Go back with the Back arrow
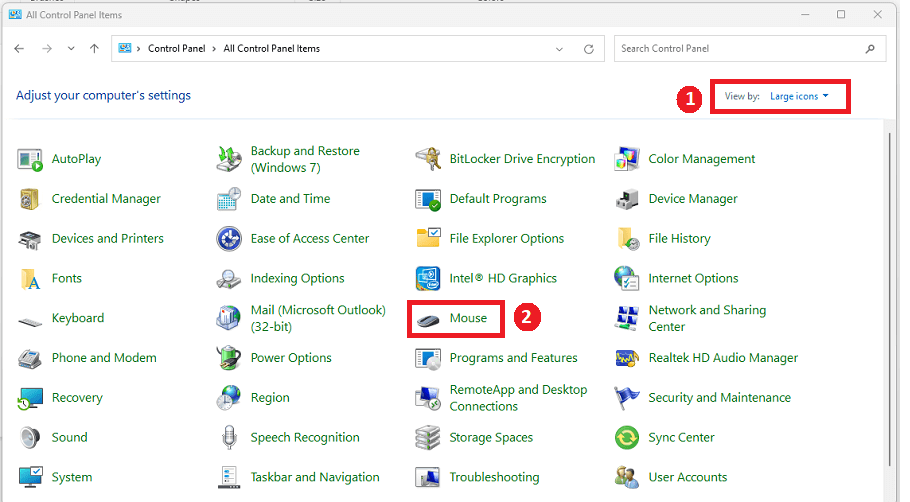910x502 pixels. [x=19, y=49]
